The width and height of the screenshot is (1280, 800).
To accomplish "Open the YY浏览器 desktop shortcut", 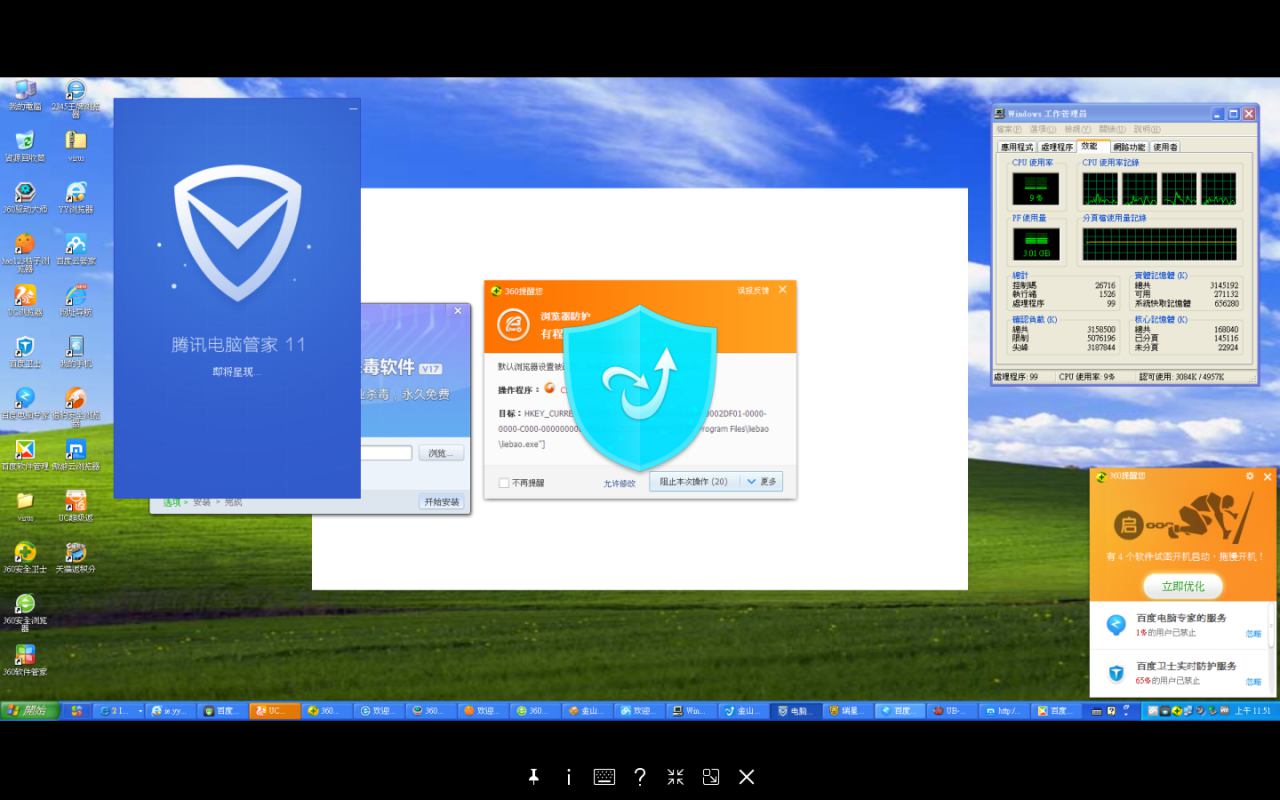I will tap(75, 198).
